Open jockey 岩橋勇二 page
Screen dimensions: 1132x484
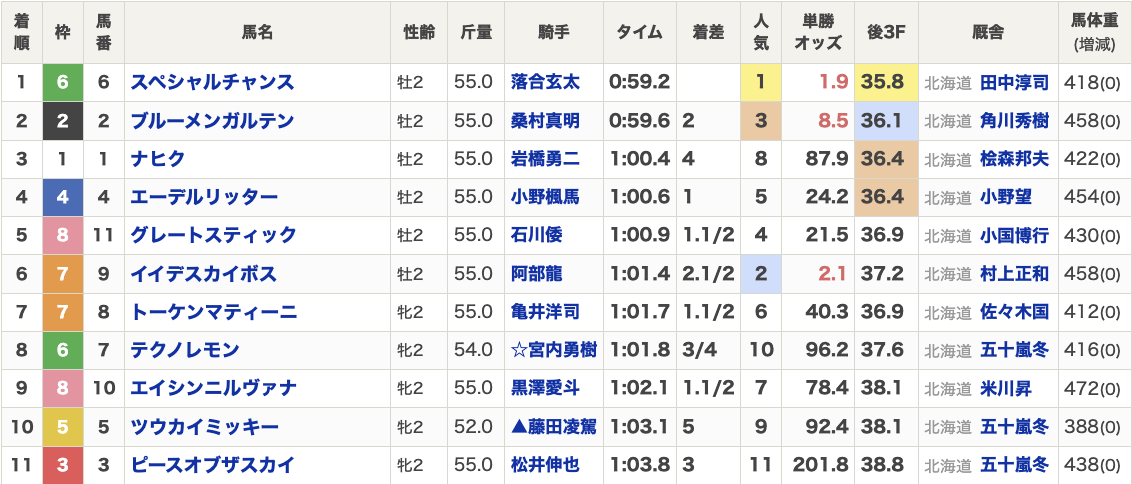[x=545, y=159]
